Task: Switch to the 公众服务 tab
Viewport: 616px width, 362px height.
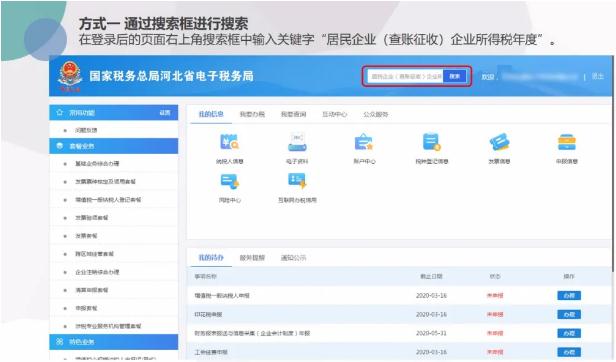Action: point(376,114)
